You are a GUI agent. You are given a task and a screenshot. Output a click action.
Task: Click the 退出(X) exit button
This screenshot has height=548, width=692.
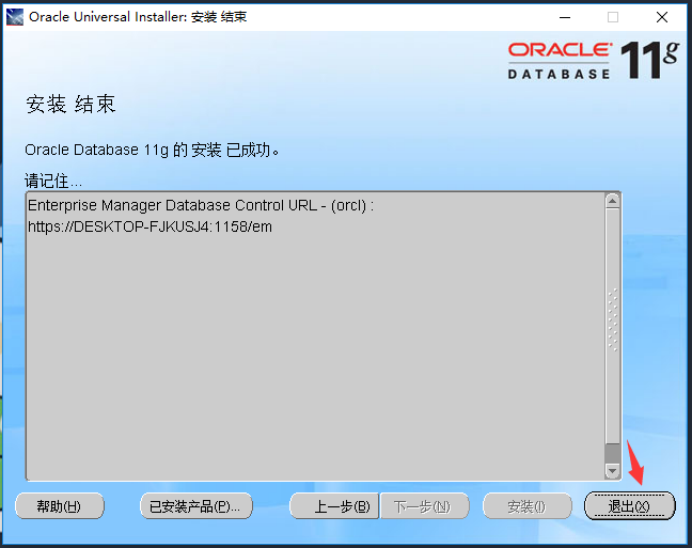[629, 506]
